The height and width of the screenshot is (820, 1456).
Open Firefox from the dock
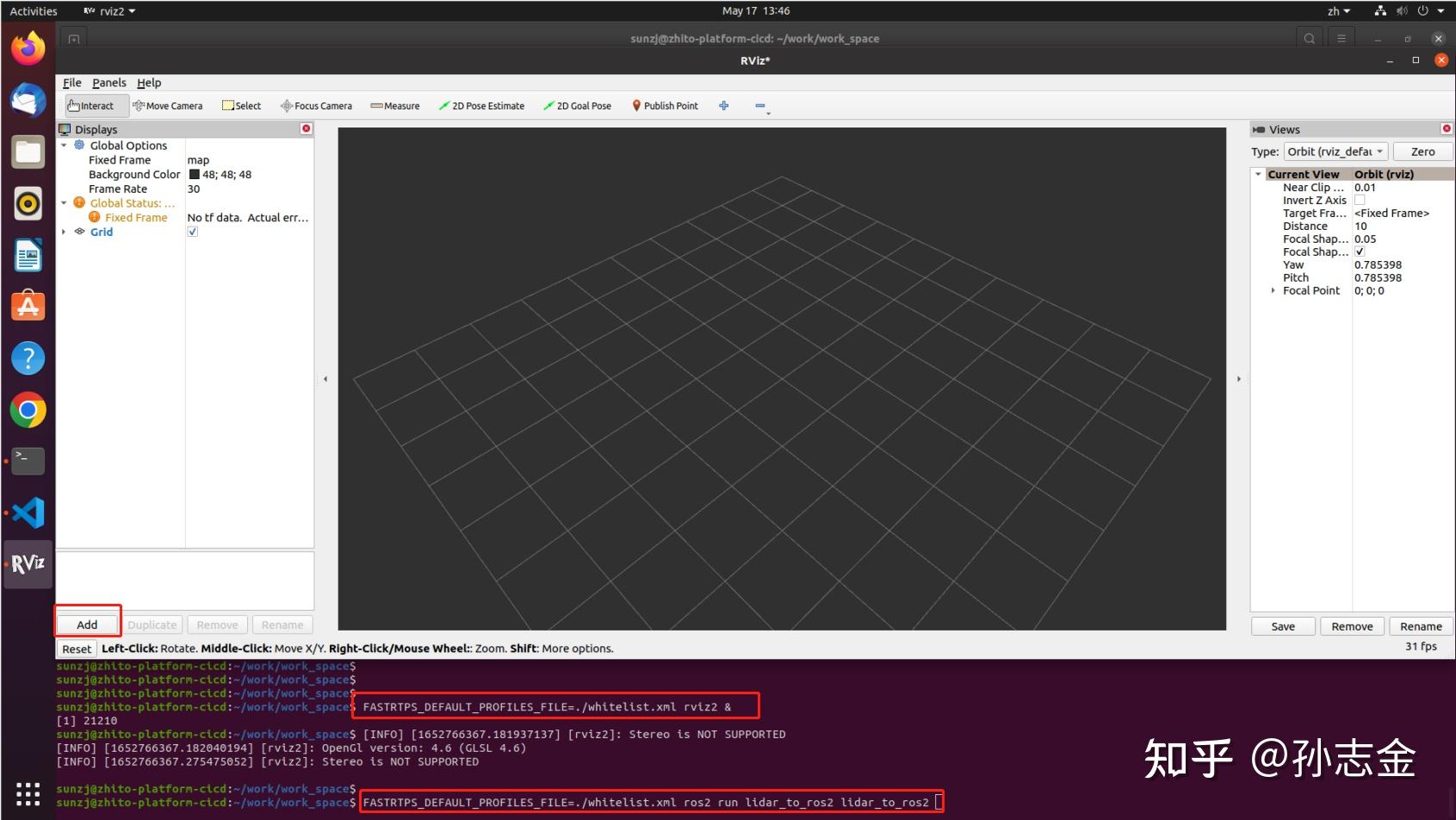(28, 48)
